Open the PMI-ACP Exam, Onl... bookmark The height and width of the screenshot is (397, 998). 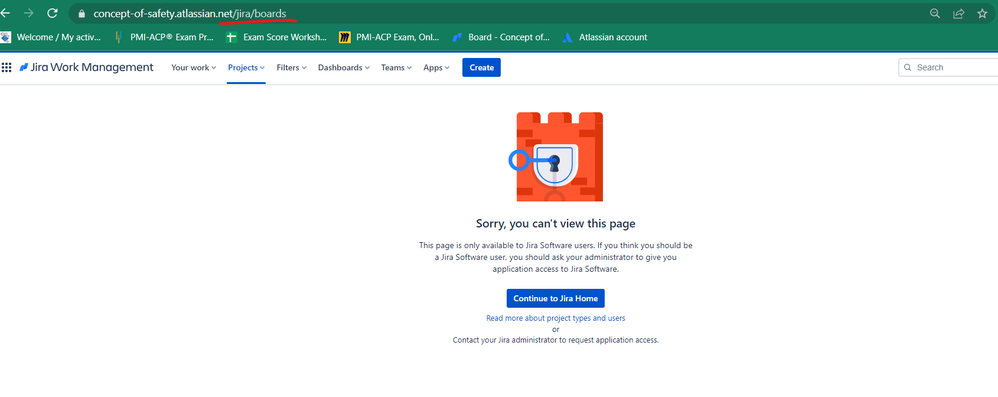(390, 37)
